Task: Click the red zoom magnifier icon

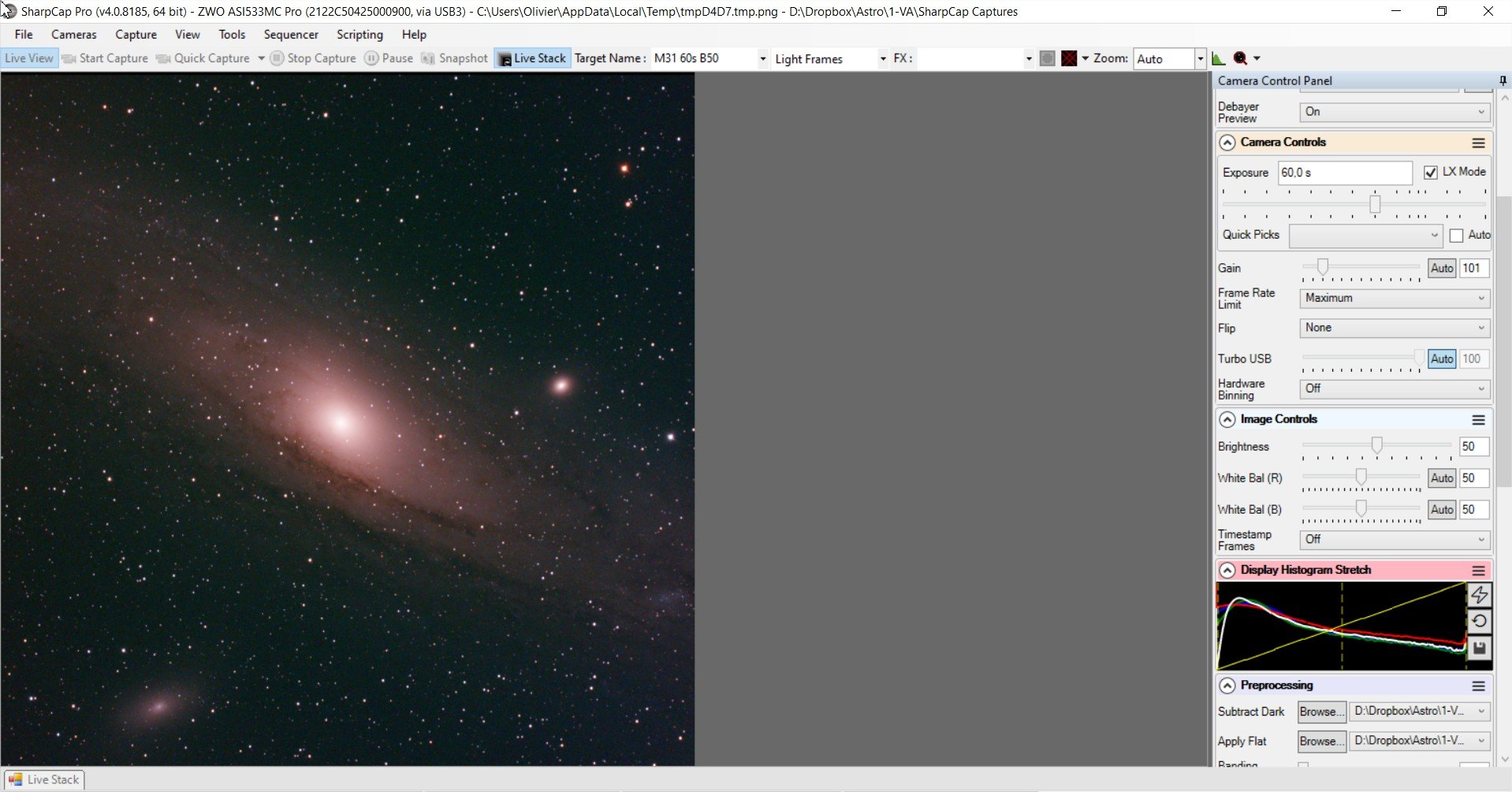Action: point(1240,58)
